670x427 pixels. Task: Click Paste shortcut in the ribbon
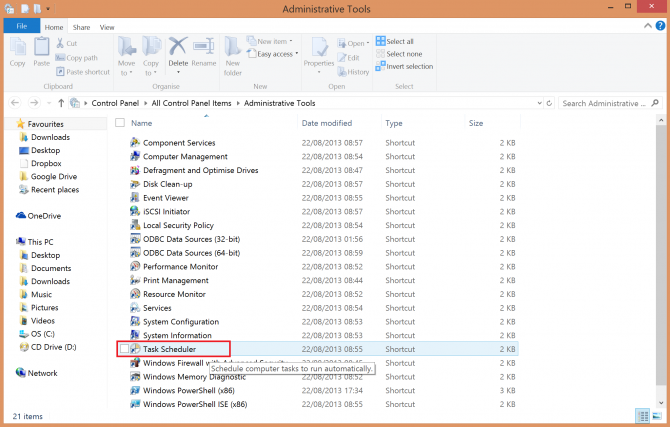pos(83,72)
